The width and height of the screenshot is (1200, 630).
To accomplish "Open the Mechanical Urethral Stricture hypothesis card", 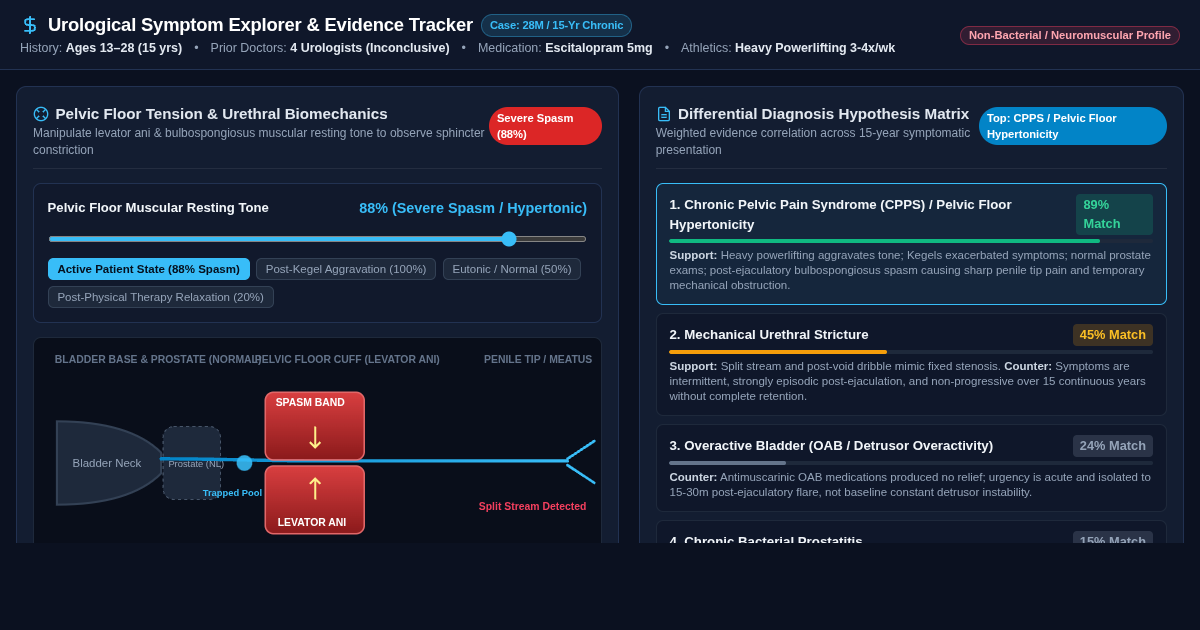I will (911, 364).
